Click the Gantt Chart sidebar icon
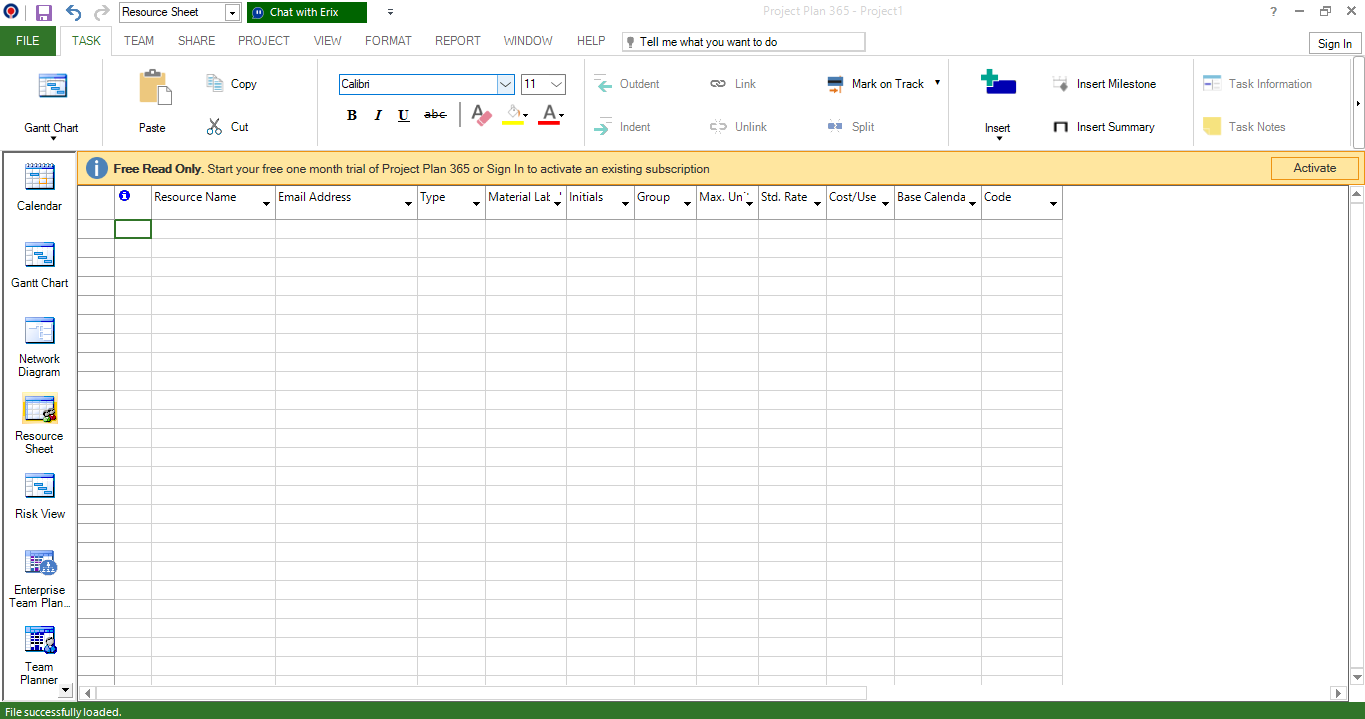The image size is (1365, 719). tap(39, 262)
